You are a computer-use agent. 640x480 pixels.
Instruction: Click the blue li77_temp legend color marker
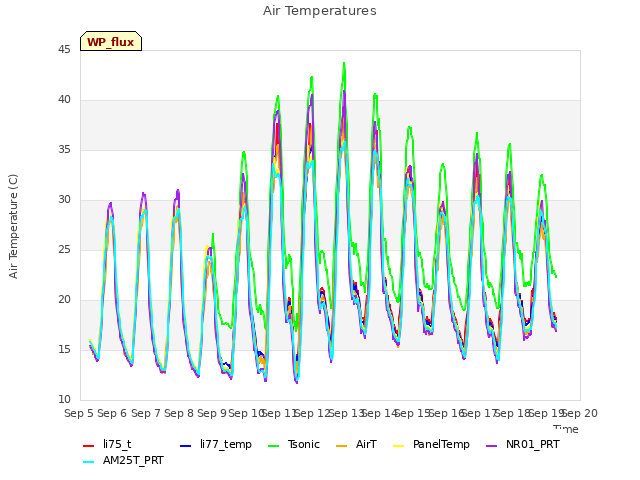(186, 446)
